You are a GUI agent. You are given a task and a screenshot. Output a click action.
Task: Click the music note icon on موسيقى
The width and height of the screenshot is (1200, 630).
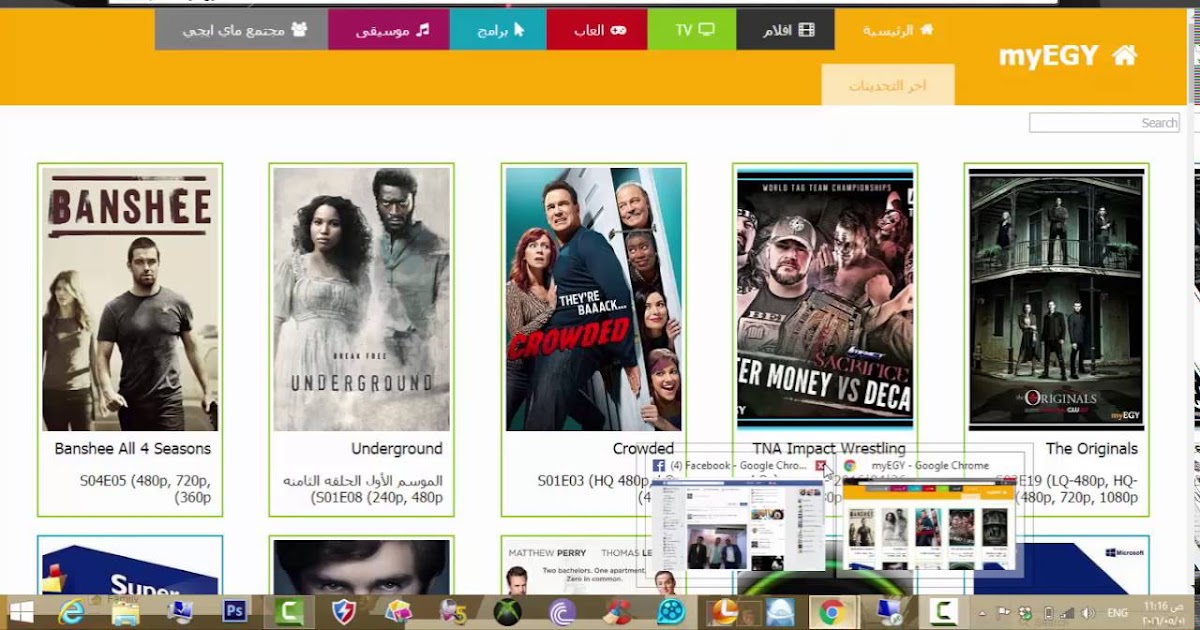424,28
